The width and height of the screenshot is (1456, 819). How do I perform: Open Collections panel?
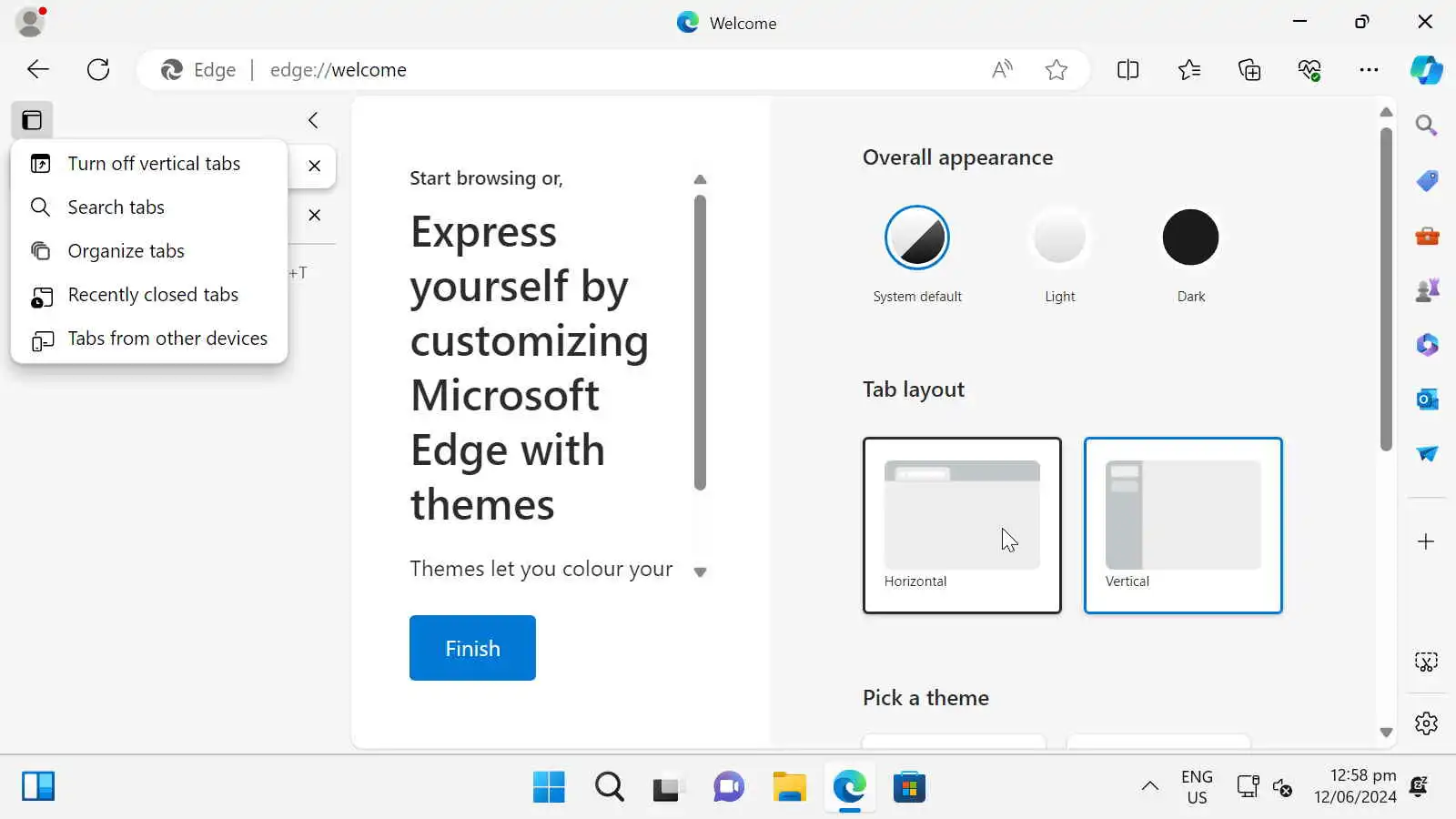pos(1249,70)
